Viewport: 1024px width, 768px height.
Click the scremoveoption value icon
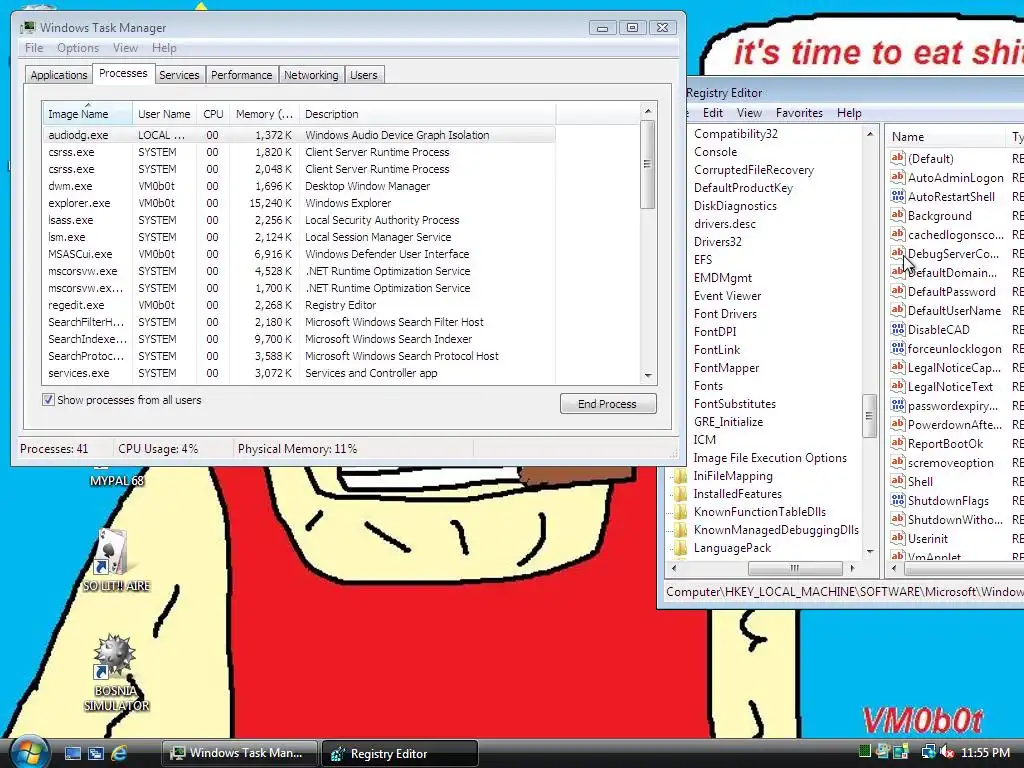point(898,462)
